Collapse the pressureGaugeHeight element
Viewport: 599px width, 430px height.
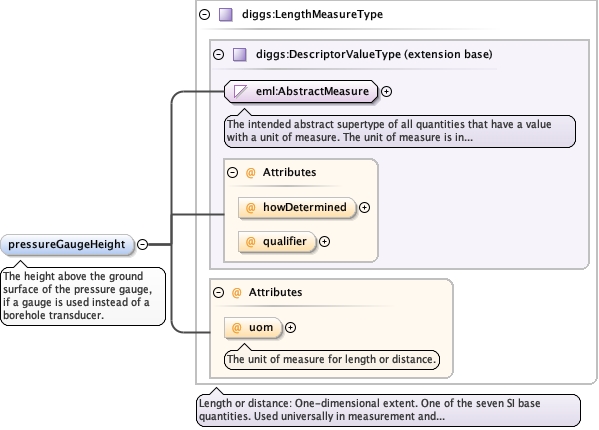(x=142, y=244)
